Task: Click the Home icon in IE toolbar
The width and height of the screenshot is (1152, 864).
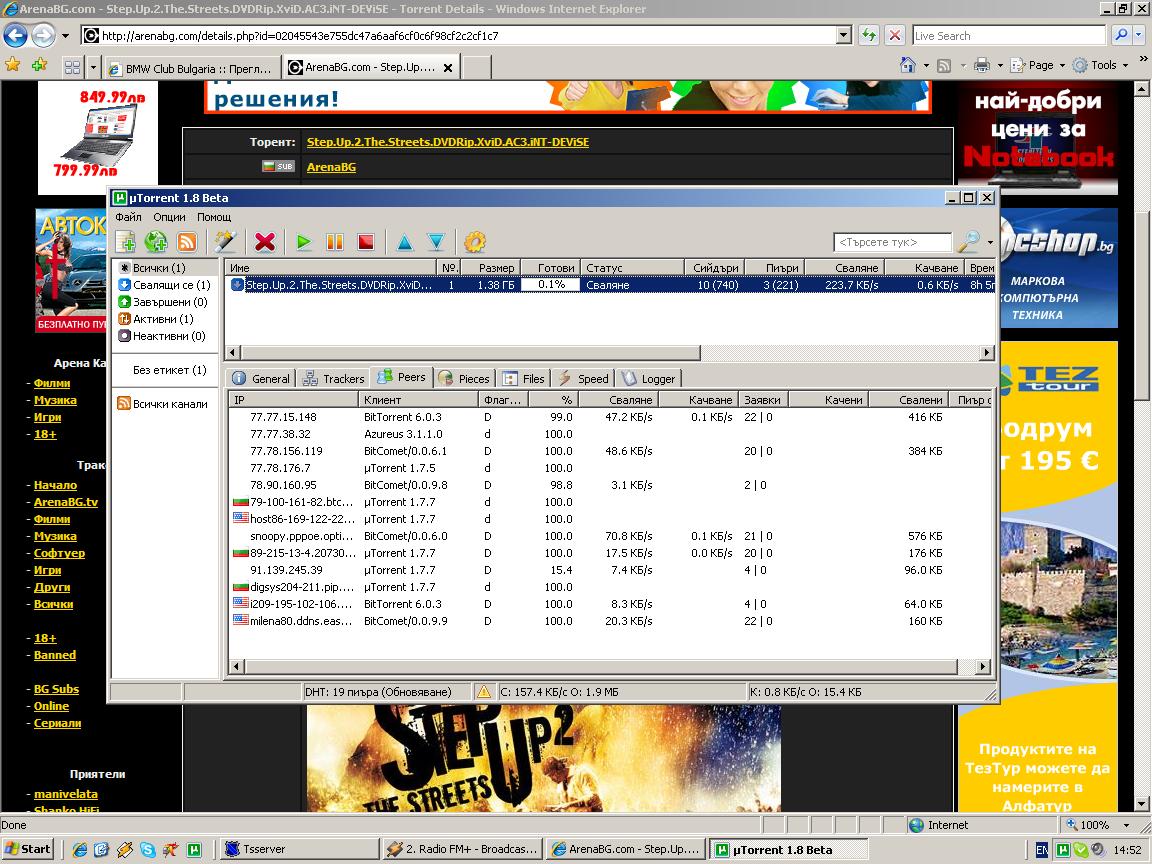Action: 908,65
